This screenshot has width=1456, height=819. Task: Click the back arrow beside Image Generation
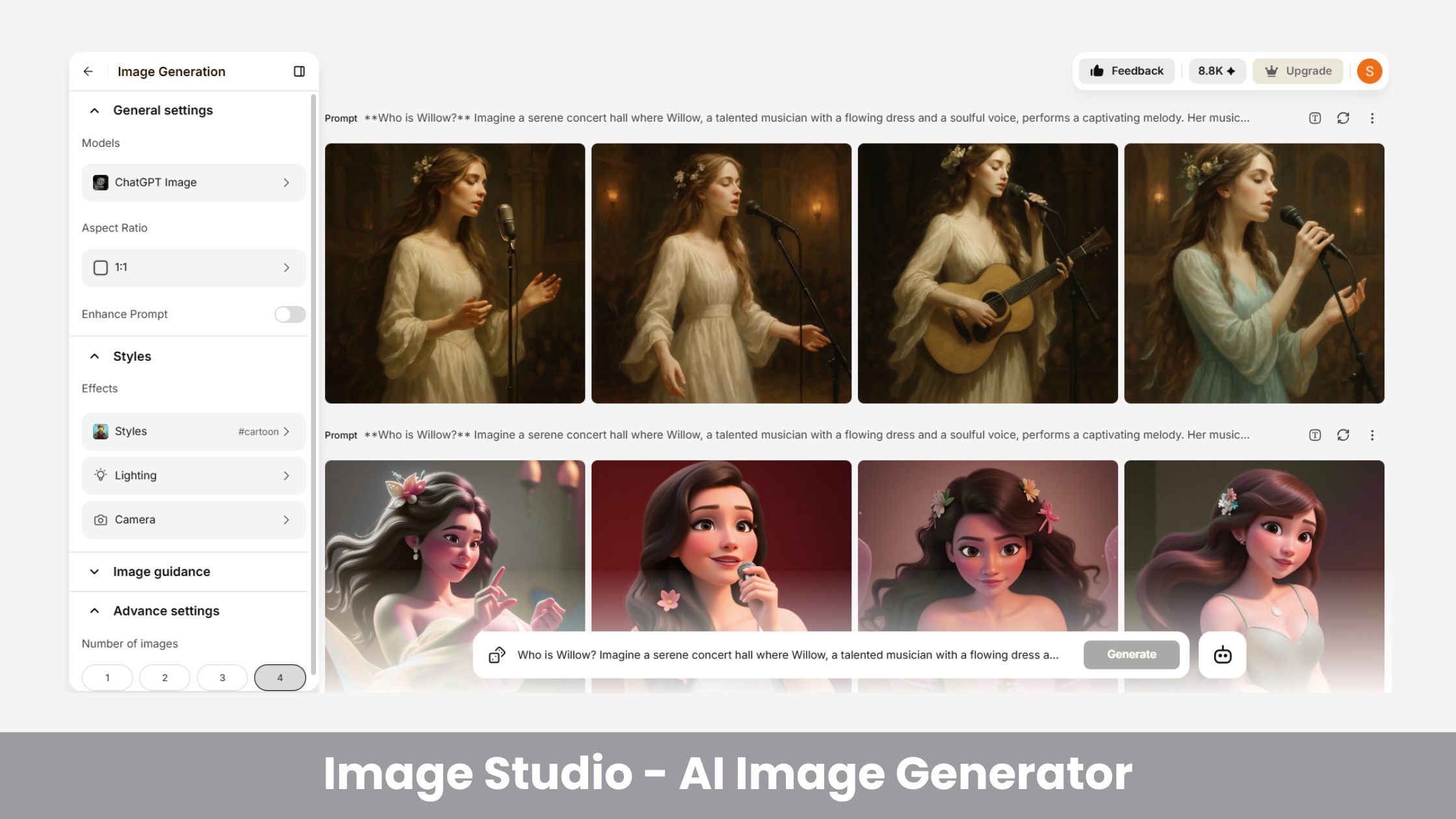tap(88, 71)
